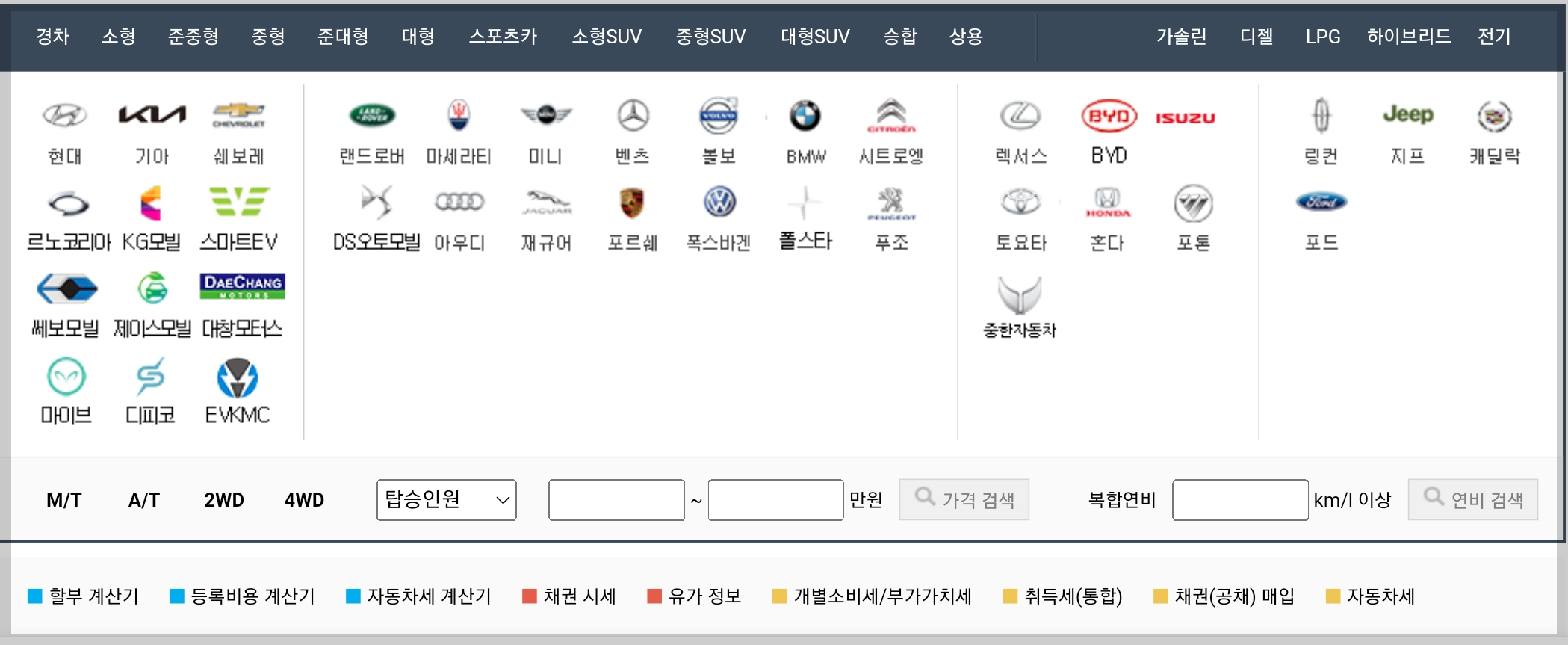This screenshot has width=1568, height=645.
Task: Choose the DS Automobiles (DS오토모빌) logo
Action: tap(376, 201)
